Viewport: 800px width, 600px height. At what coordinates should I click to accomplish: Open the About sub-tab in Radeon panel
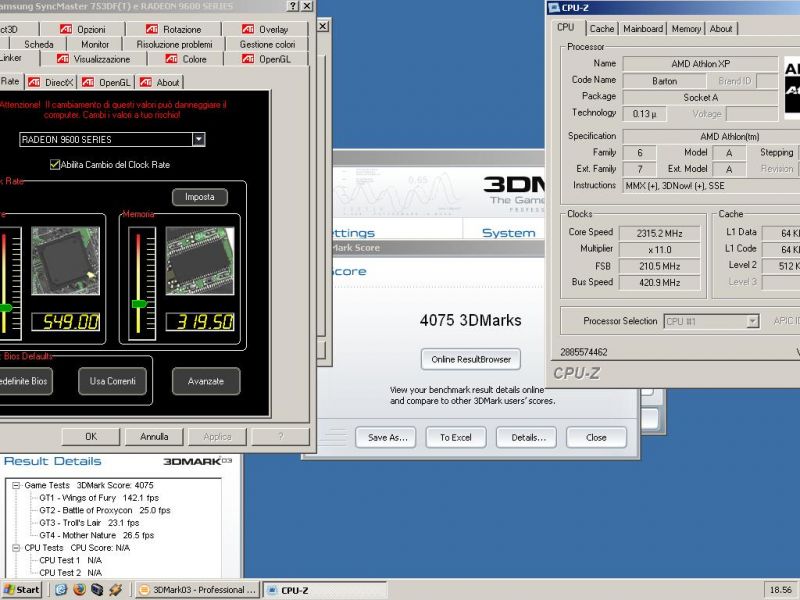tap(160, 82)
